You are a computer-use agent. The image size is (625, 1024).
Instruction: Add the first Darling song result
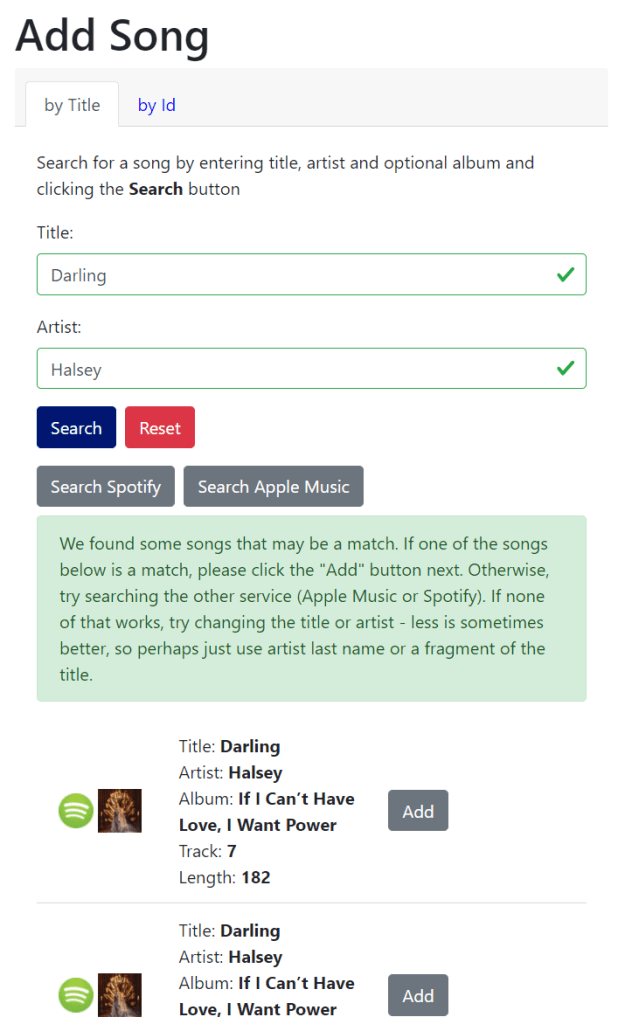coord(418,811)
